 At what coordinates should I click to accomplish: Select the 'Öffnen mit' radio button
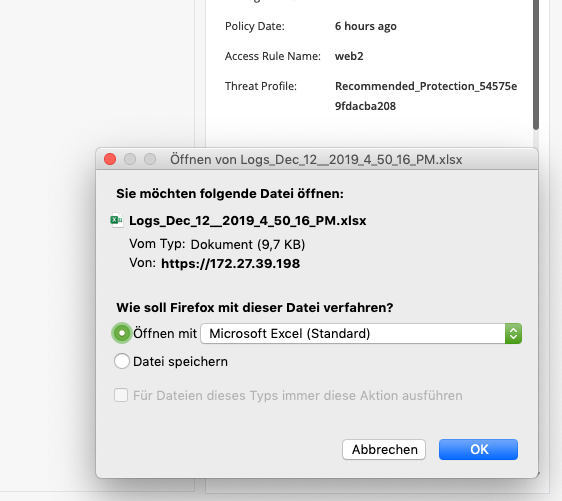[x=122, y=333]
